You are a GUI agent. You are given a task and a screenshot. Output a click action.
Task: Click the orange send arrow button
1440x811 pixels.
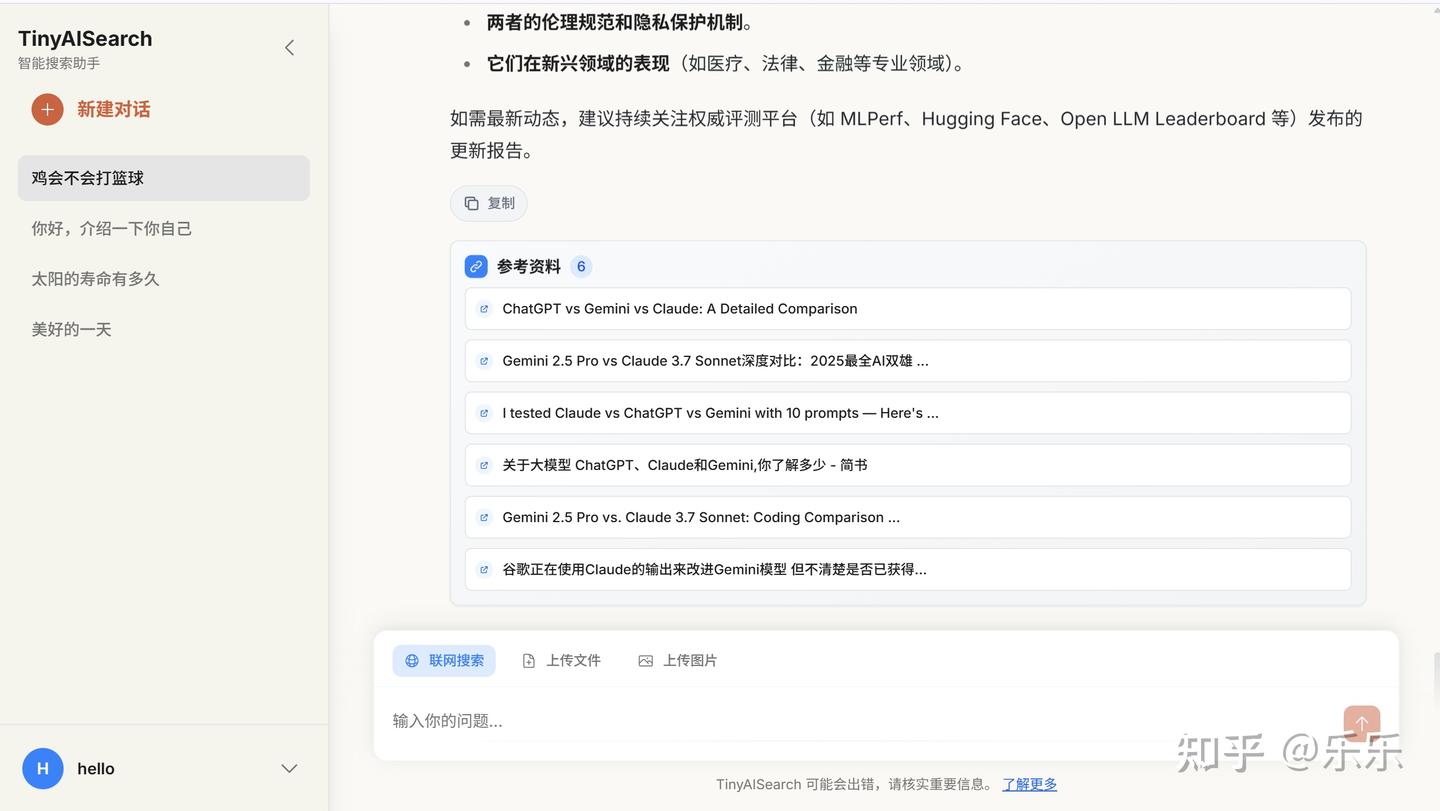tap(1361, 722)
